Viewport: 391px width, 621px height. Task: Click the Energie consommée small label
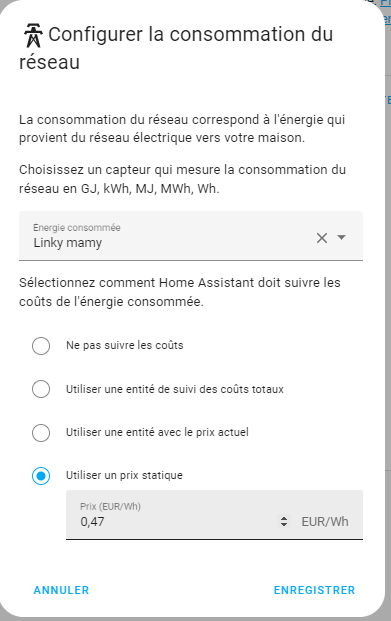coord(77,228)
